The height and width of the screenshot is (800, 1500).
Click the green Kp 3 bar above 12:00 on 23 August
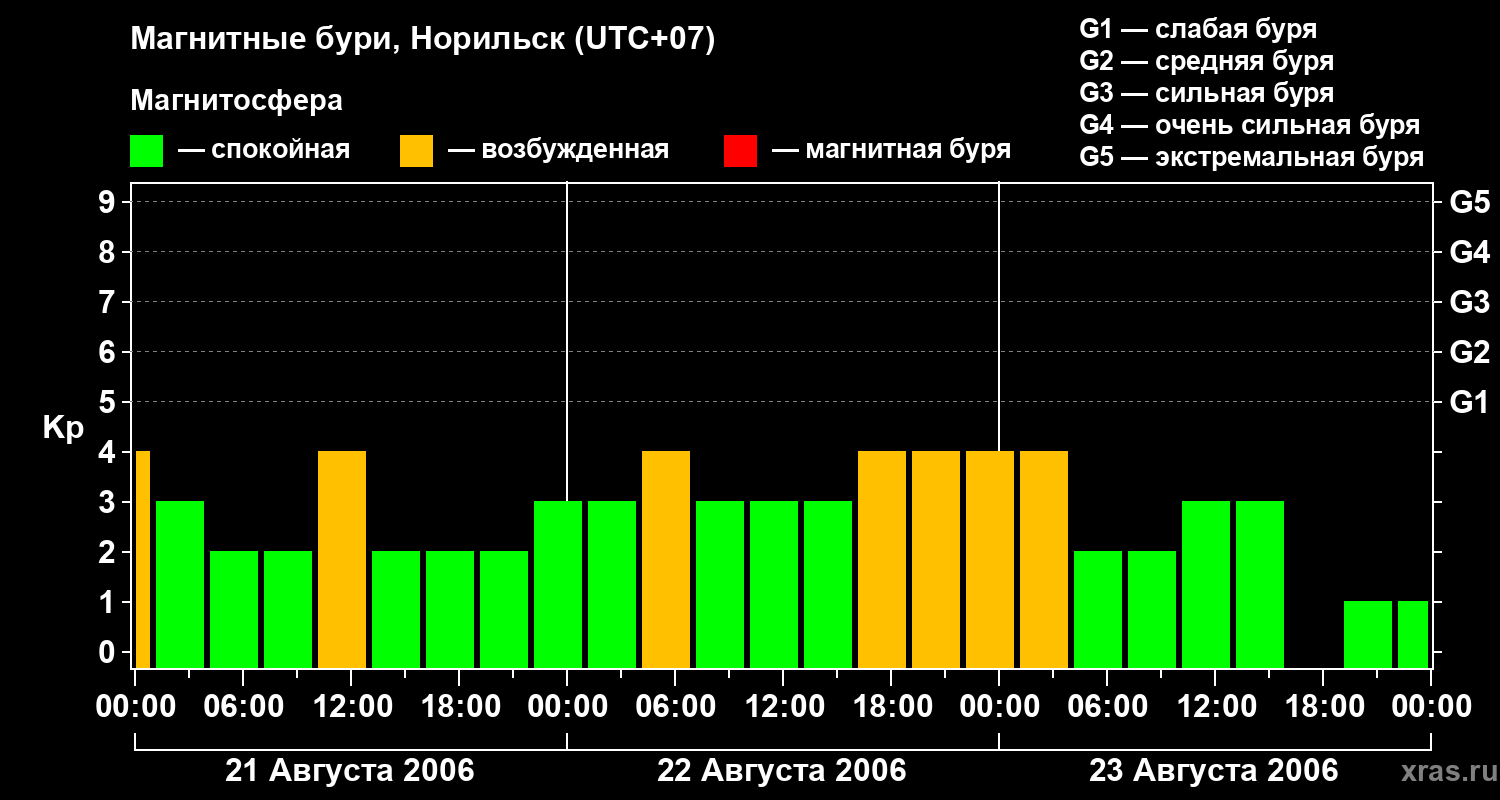point(1206,584)
